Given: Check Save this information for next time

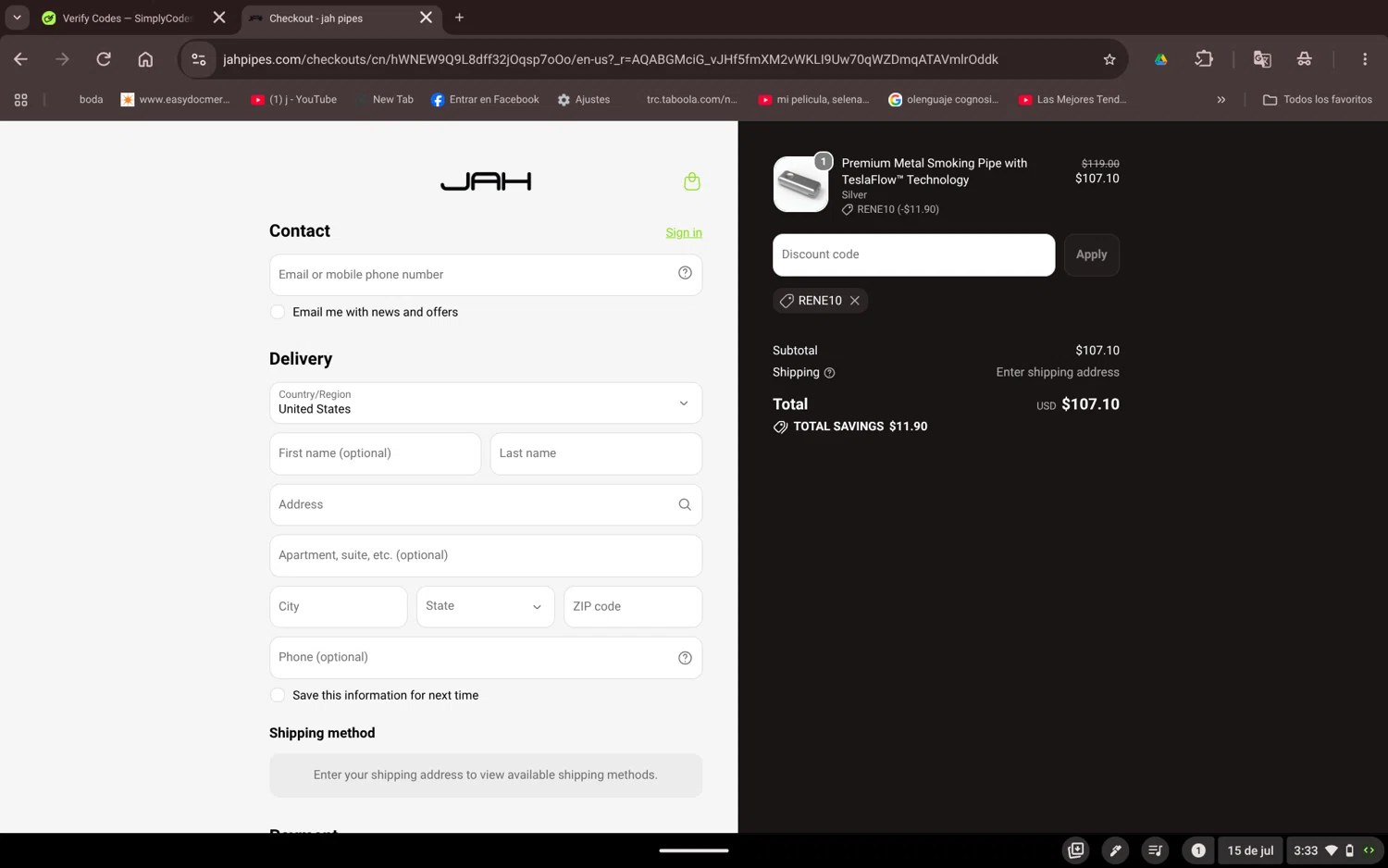Looking at the screenshot, I should 278,695.
